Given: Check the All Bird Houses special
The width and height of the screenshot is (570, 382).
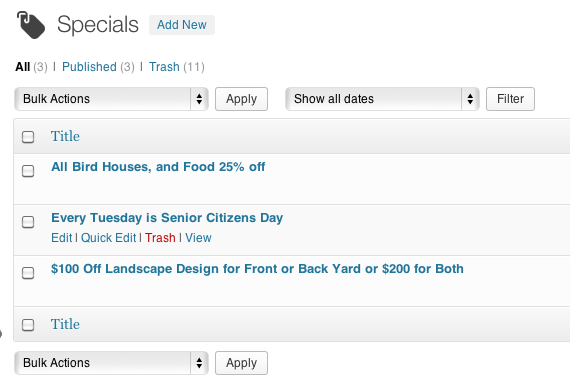Looking at the screenshot, I should click(x=28, y=171).
